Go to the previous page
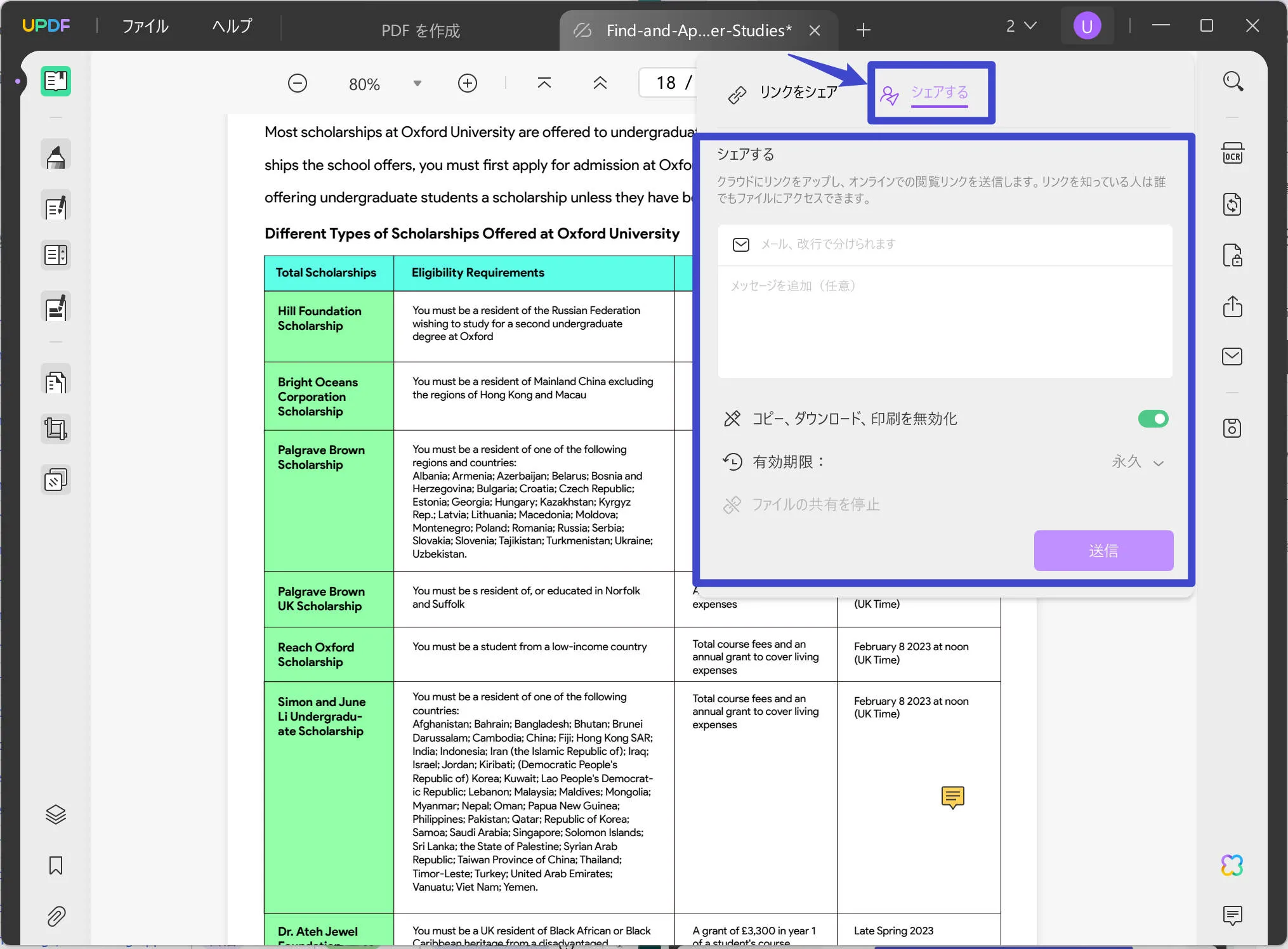Viewport: 1288px width, 949px height. [600, 83]
